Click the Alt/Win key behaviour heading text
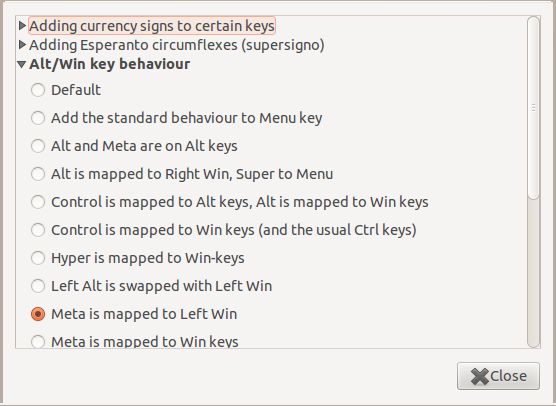The width and height of the screenshot is (556, 406). click(110, 64)
